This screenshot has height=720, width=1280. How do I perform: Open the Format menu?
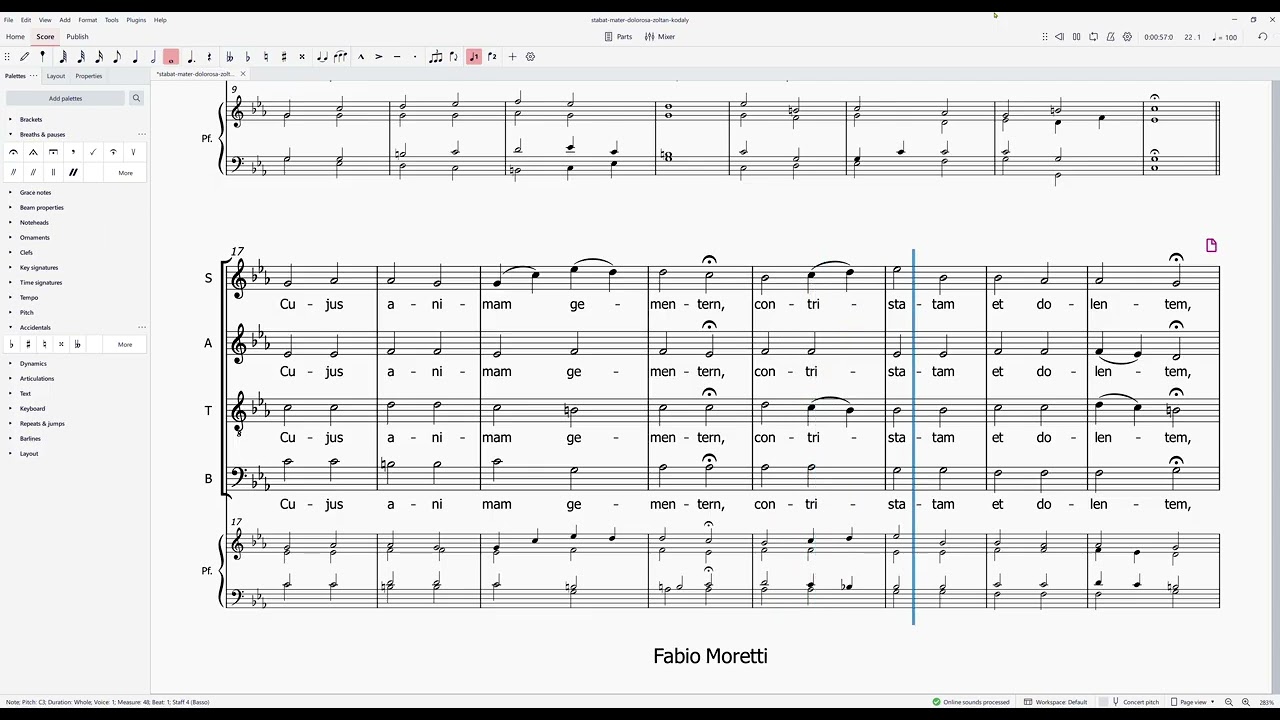point(88,20)
